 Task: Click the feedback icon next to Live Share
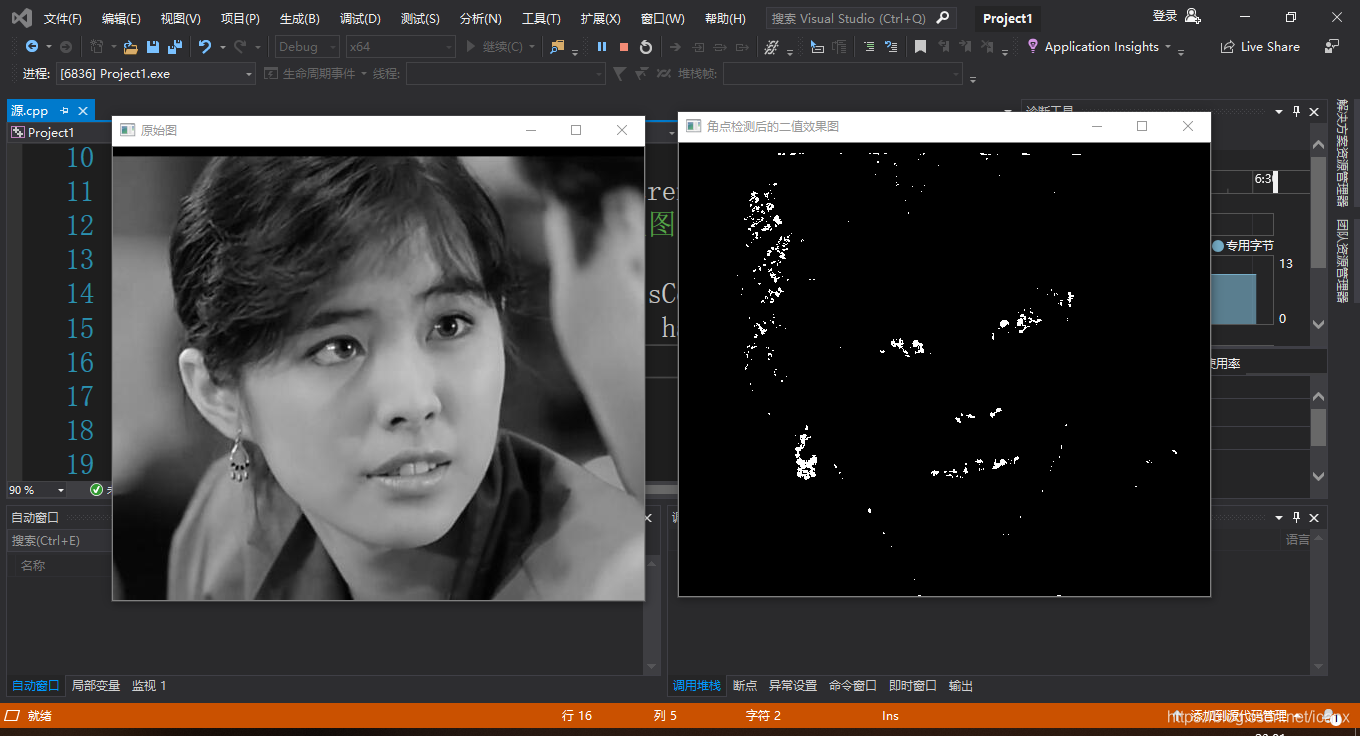[x=1331, y=46]
